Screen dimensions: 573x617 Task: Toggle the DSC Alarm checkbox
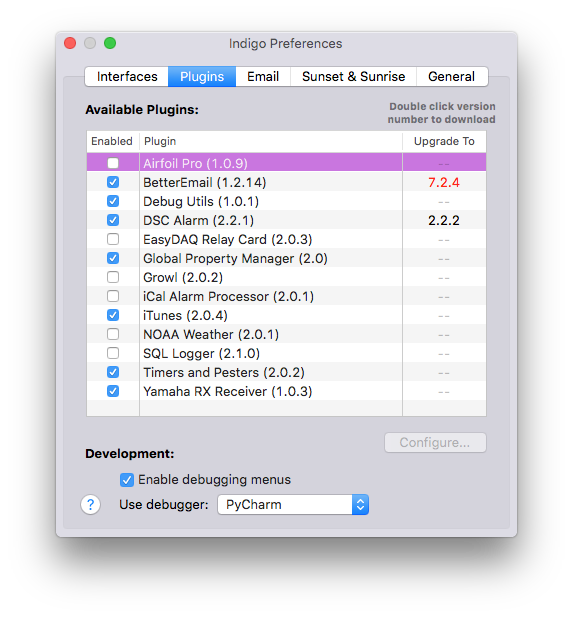(x=113, y=220)
